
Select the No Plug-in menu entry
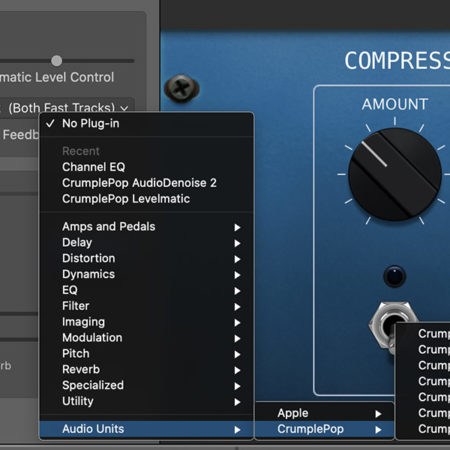pyautogui.click(x=146, y=124)
